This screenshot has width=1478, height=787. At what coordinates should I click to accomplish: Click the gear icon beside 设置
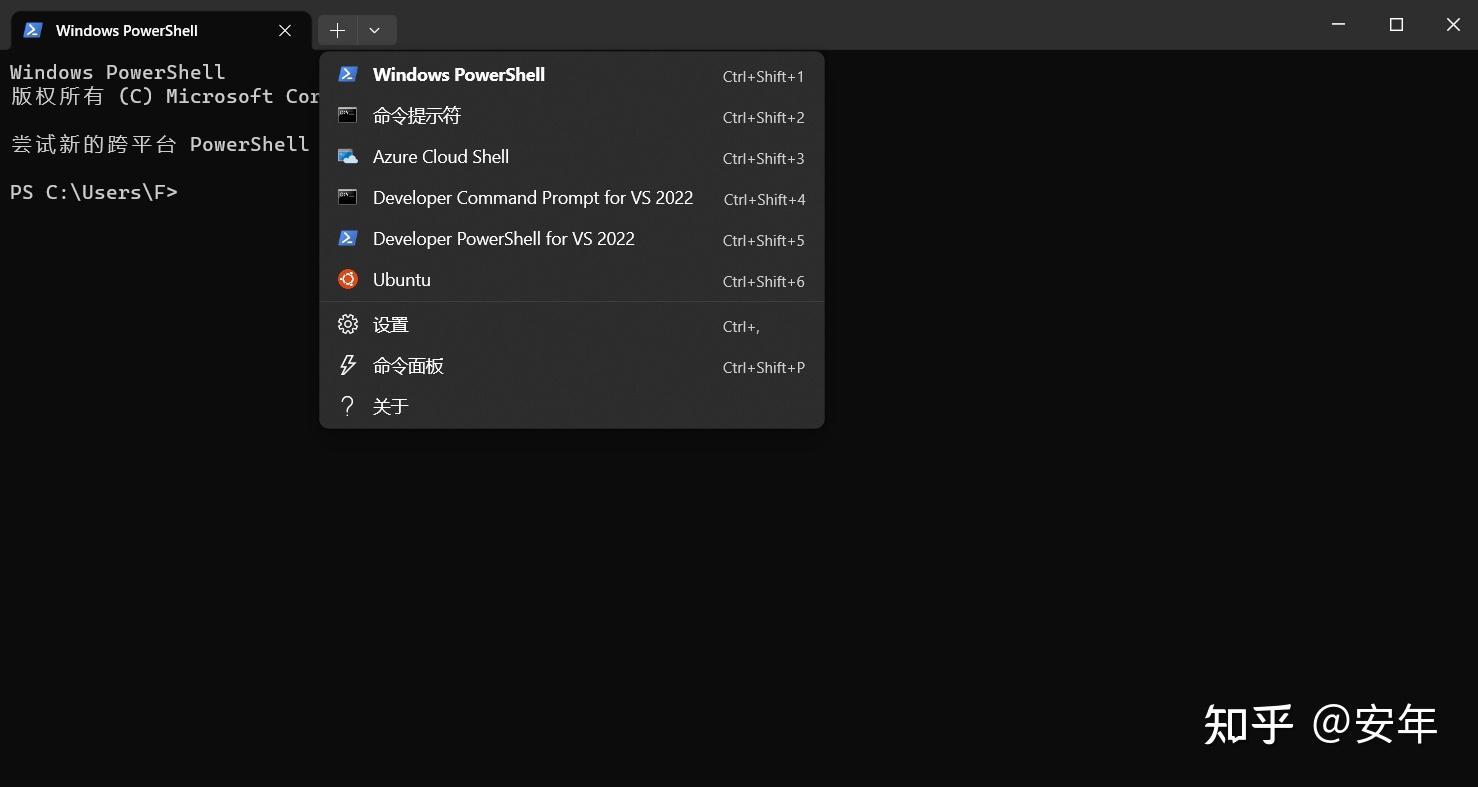click(348, 325)
